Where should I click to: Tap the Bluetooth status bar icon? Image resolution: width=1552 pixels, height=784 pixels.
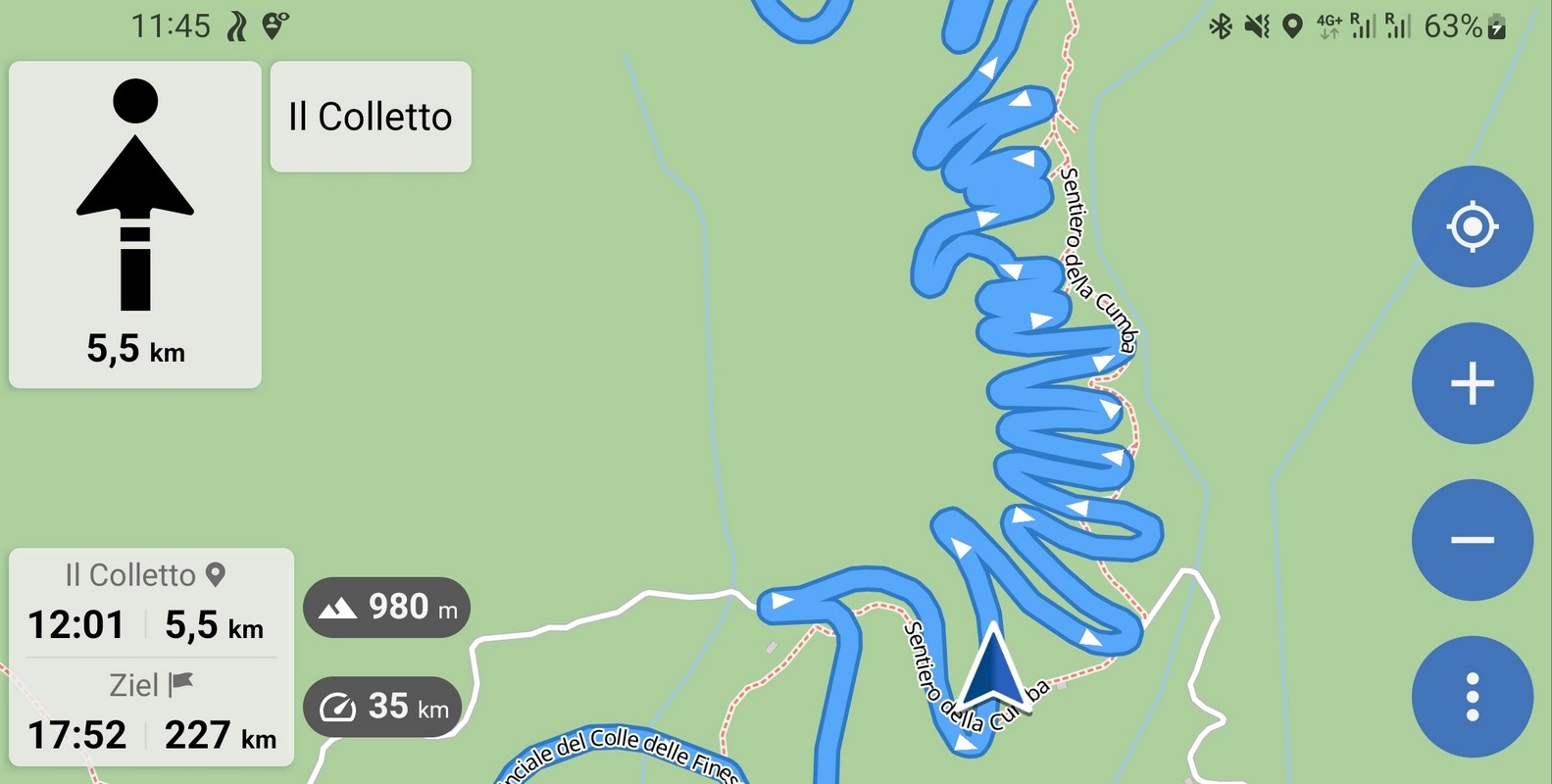[1220, 26]
